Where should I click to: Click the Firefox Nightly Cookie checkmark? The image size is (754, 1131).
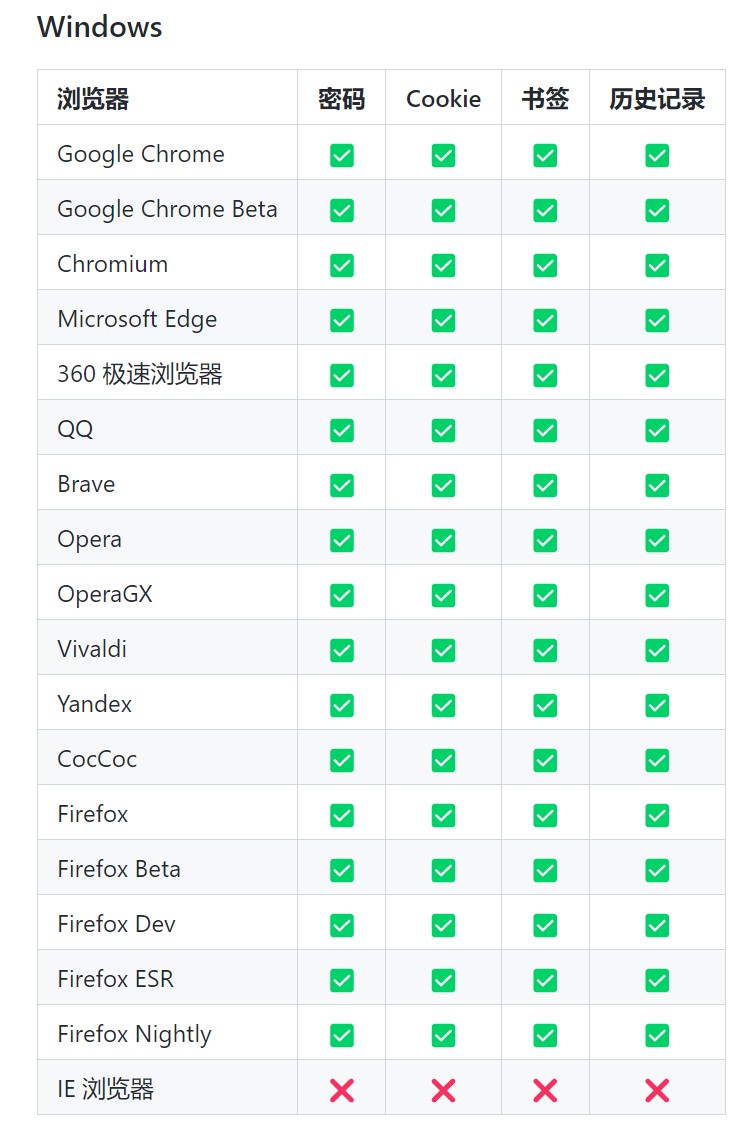(x=443, y=1035)
